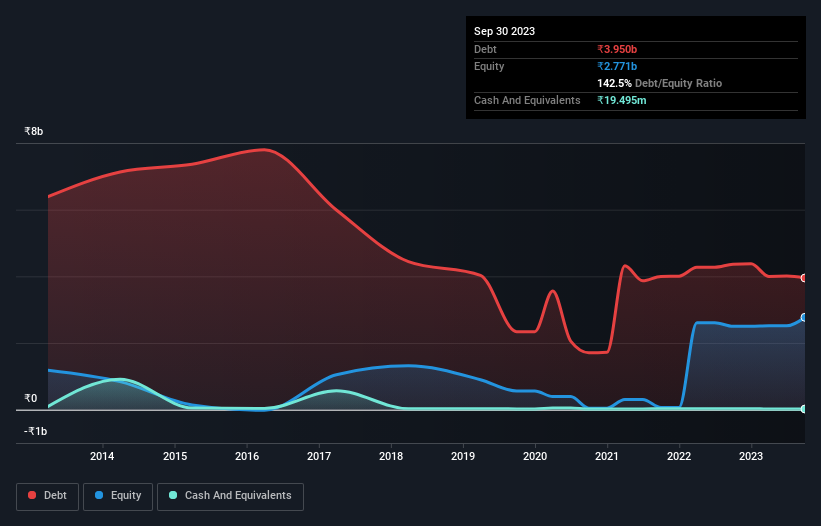The image size is (821, 526).
Task: Click the Sep 30 2023 tooltip date
Action: click(x=504, y=31)
